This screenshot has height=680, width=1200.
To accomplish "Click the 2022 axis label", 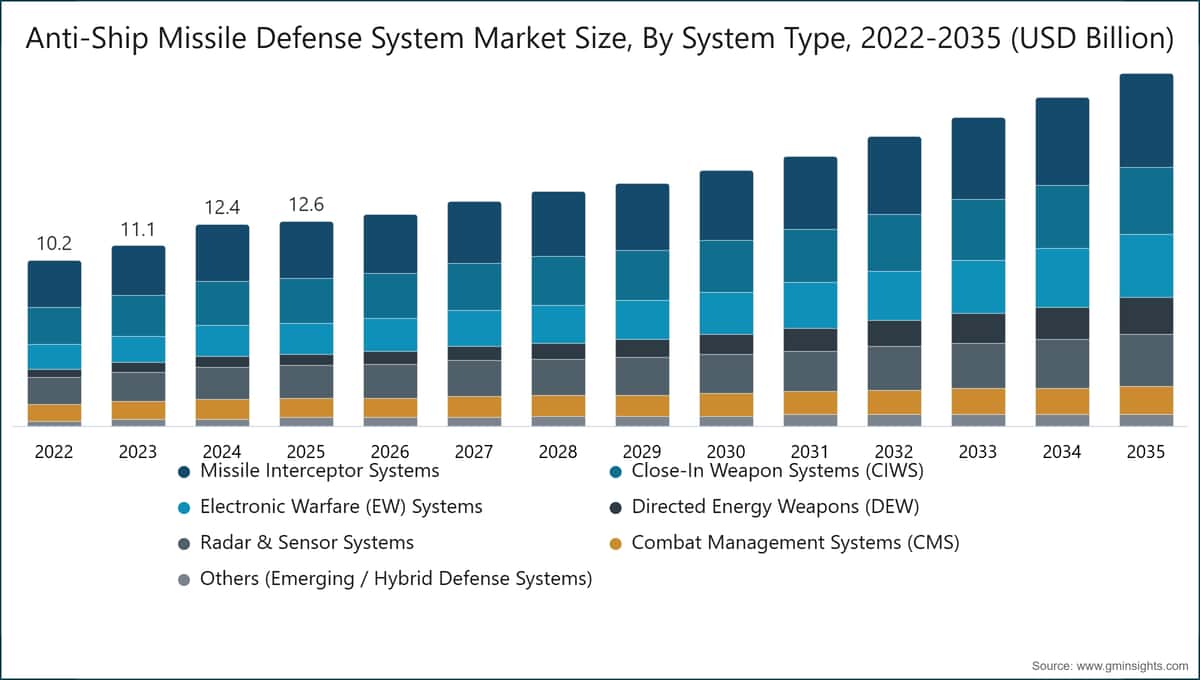I will click(x=54, y=452).
